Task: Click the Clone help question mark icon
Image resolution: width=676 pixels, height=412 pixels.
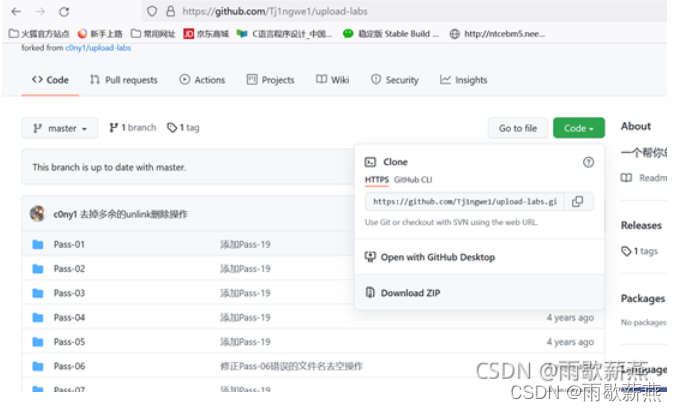Action: pyautogui.click(x=588, y=162)
